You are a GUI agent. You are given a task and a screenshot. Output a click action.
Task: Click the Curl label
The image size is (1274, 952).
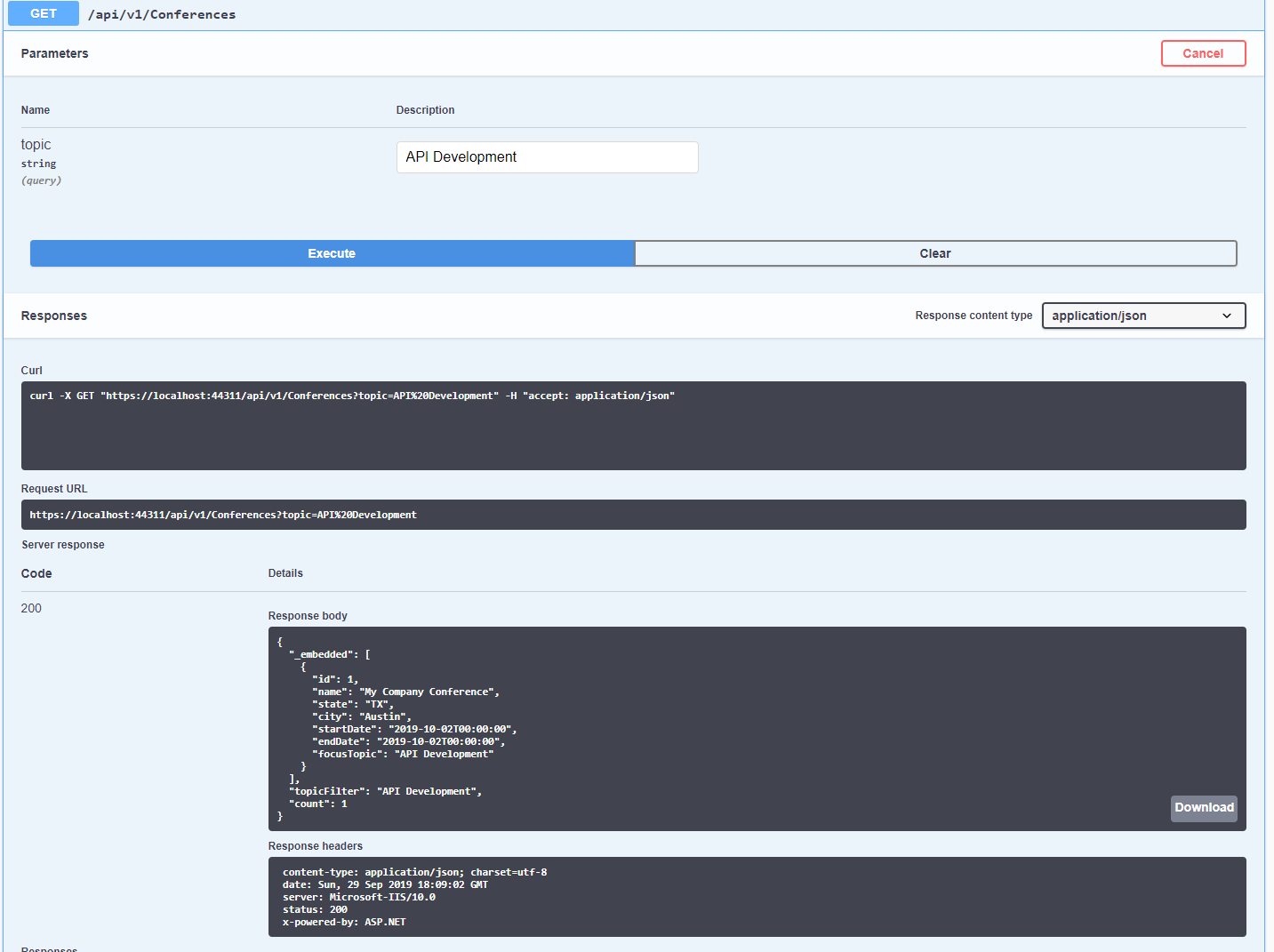coord(32,371)
